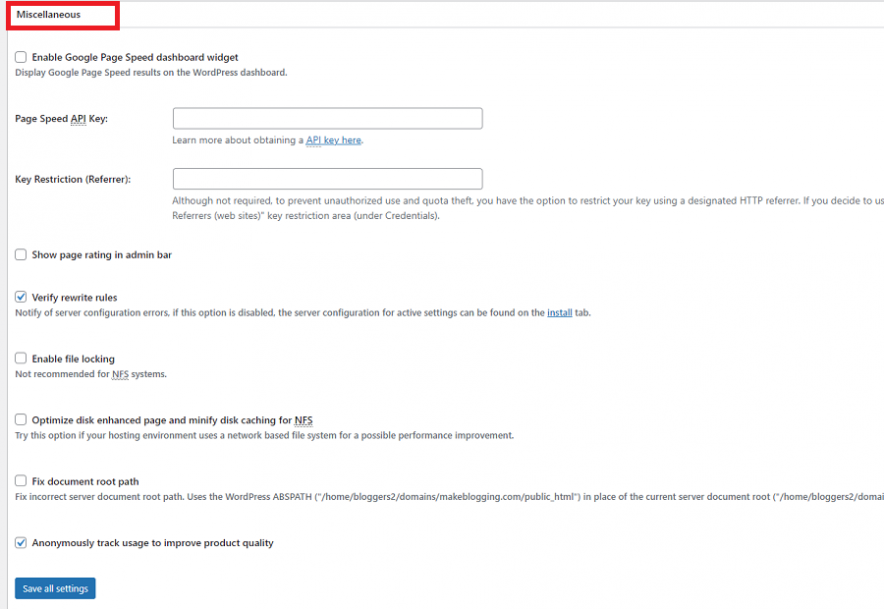Open the 'API key here' link

(333, 141)
